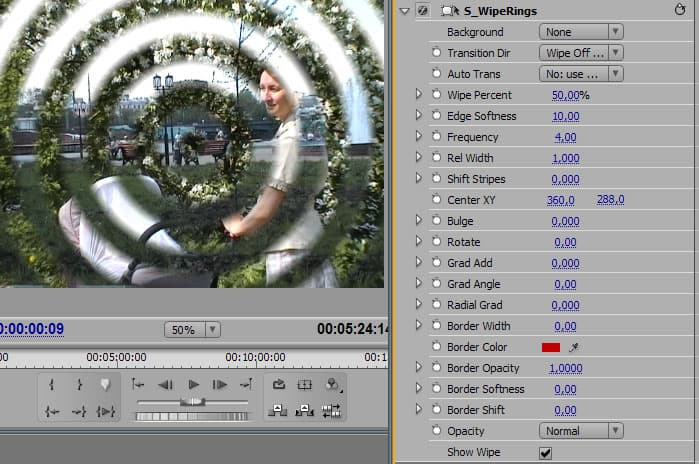Expand the Border Width parameter
Screen dimensions: 699x464
418,325
